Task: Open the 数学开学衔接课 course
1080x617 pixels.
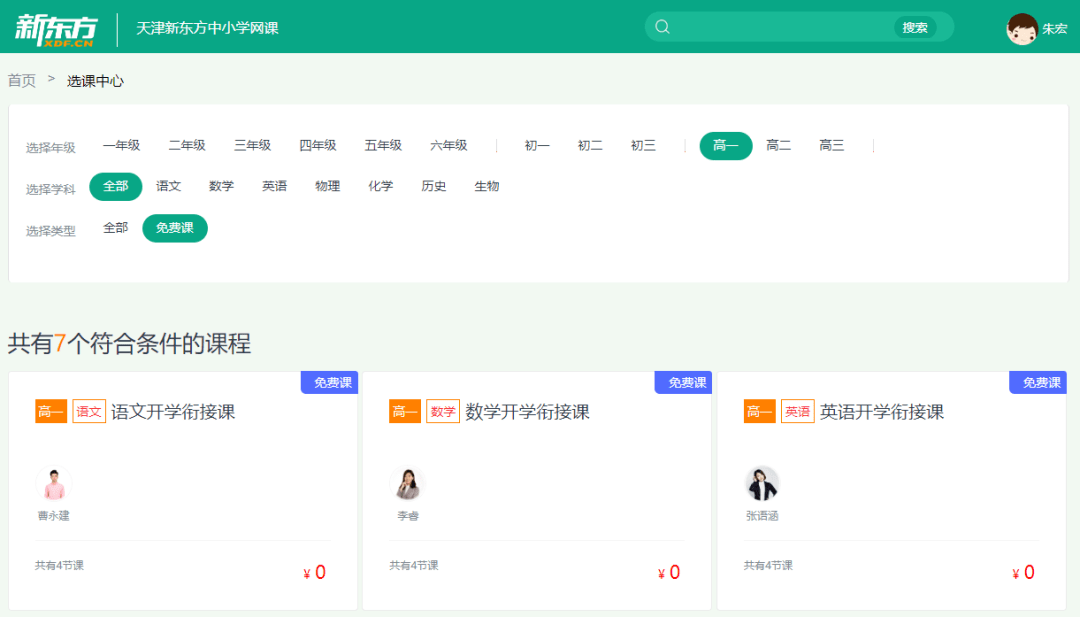Action: click(527, 412)
